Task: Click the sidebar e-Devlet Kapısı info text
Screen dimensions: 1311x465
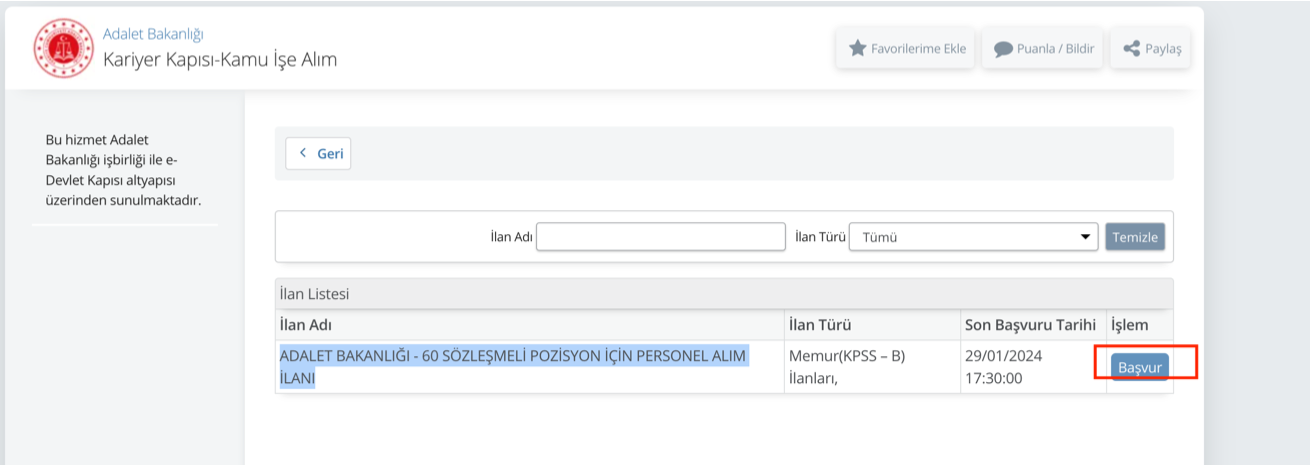Action: click(x=124, y=170)
